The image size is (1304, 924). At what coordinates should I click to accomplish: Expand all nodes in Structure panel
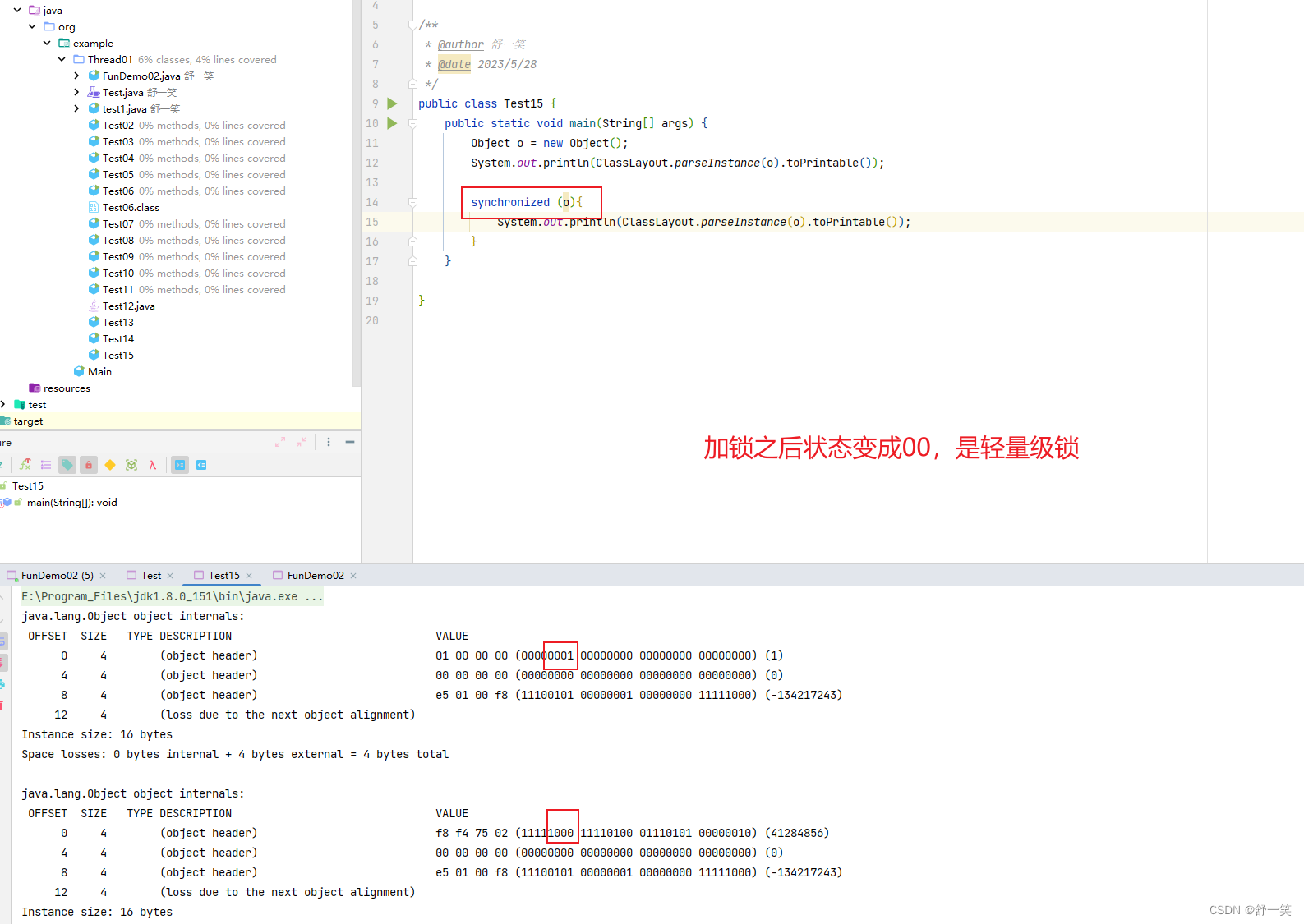[280, 442]
